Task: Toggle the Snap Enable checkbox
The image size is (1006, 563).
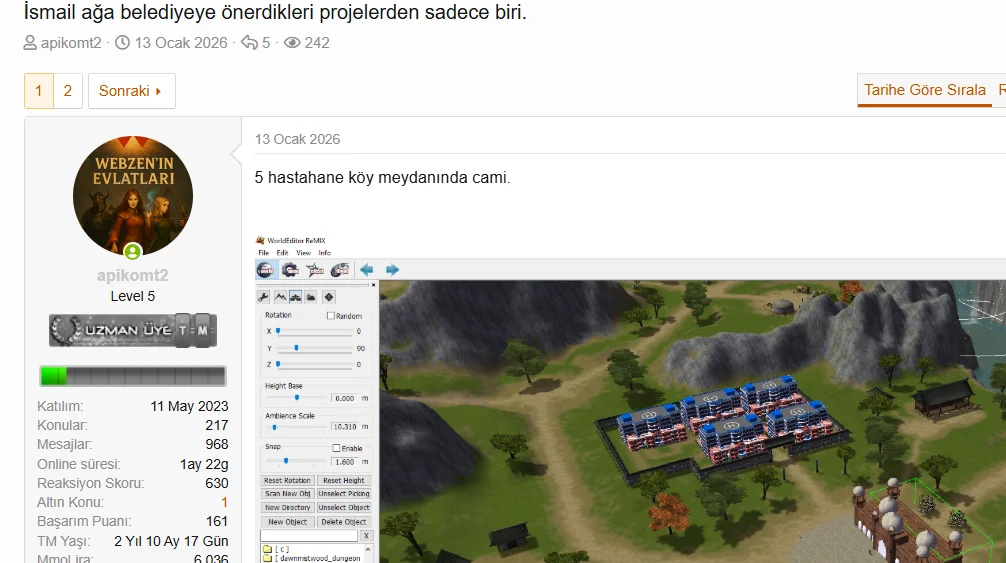Action: (336, 448)
